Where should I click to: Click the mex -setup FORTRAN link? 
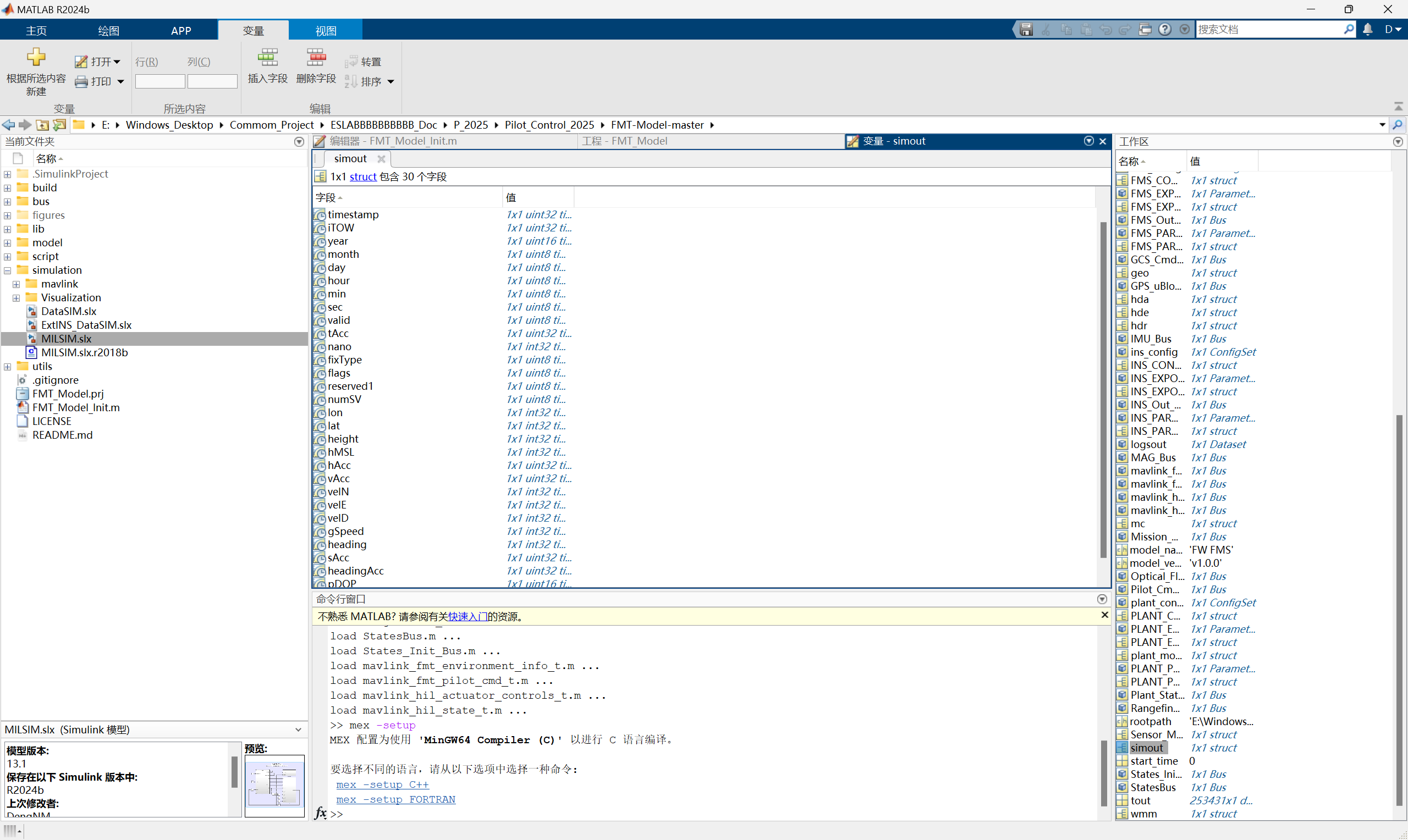point(396,799)
